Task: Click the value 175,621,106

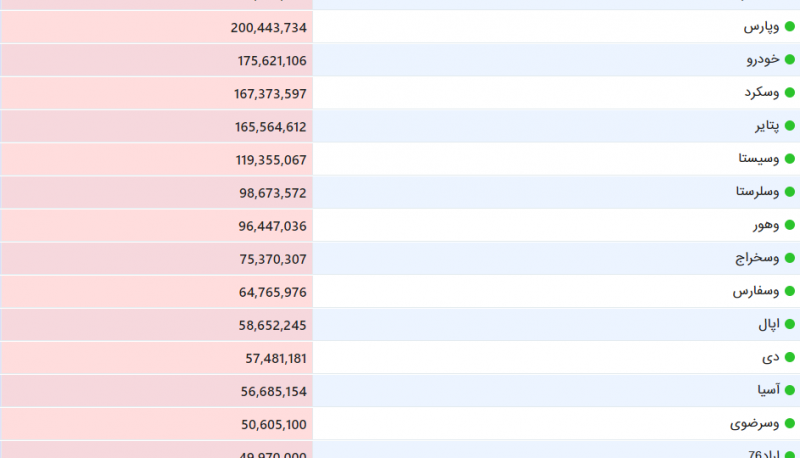Action: coord(272,61)
